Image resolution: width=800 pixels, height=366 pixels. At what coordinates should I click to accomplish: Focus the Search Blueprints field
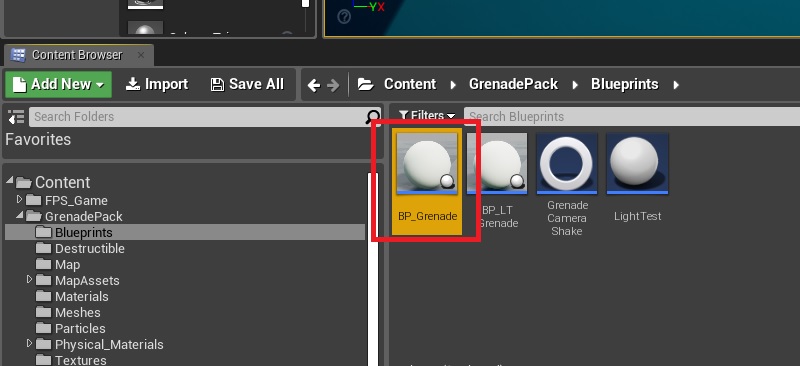[x=632, y=117]
